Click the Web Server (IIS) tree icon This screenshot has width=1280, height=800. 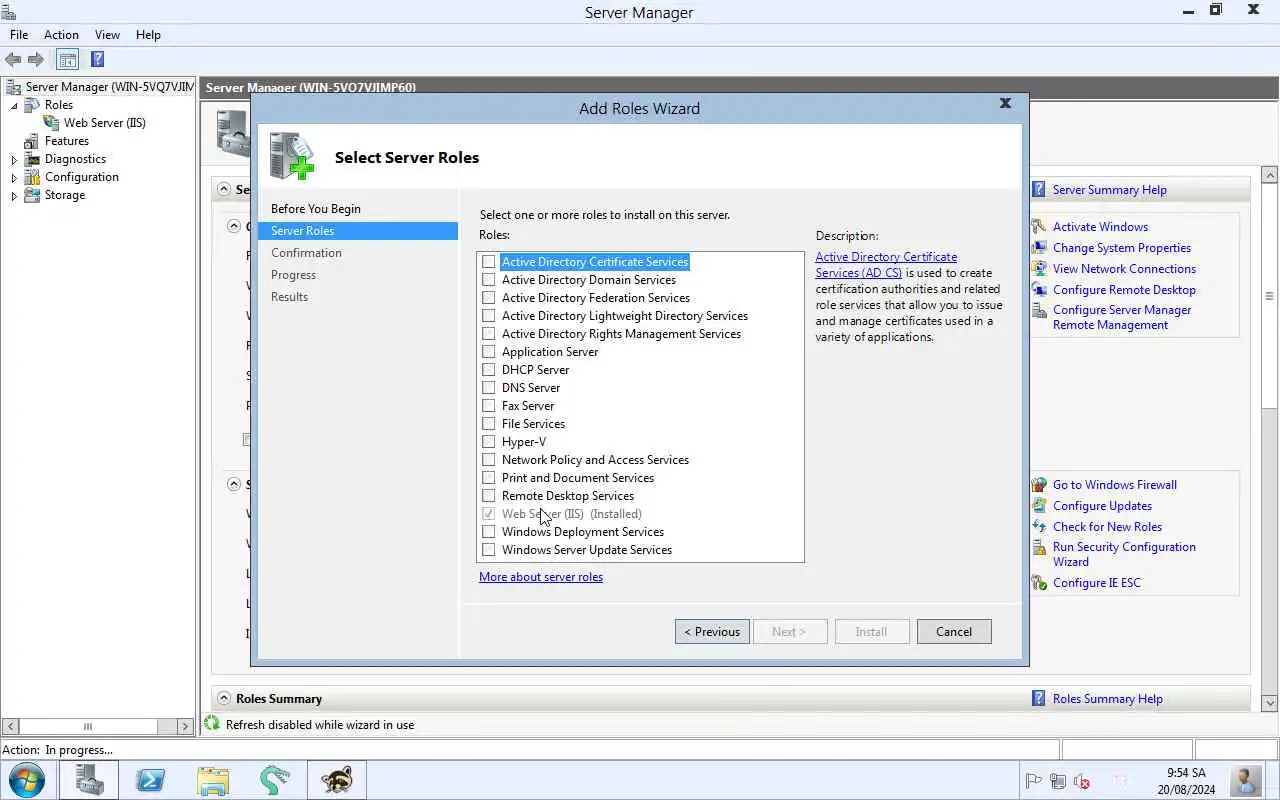pos(51,123)
